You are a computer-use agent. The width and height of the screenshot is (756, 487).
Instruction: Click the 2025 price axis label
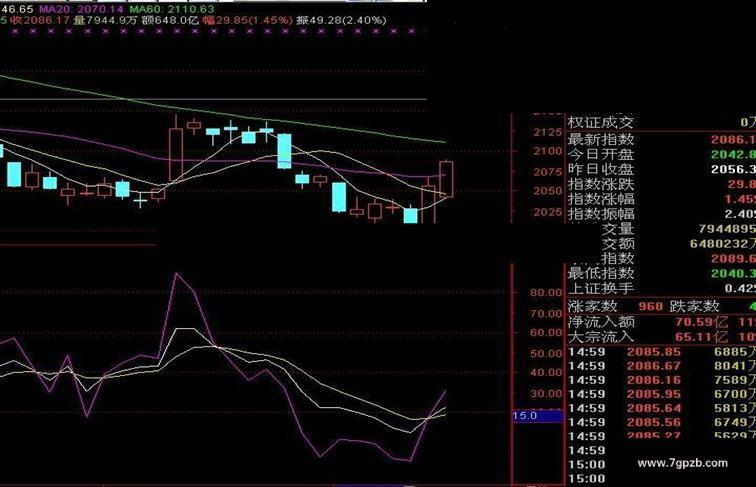click(548, 212)
